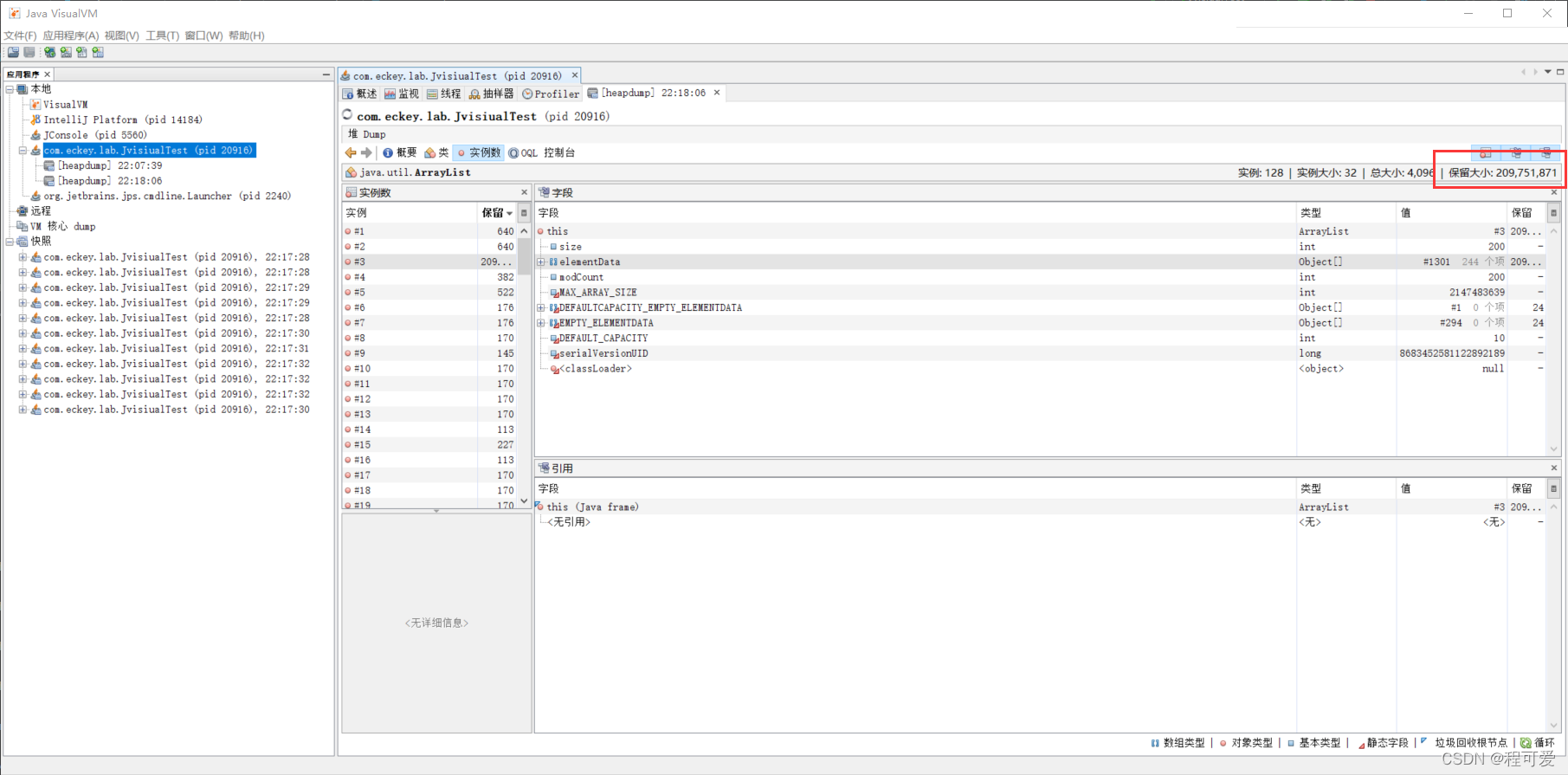1568x775 pixels.
Task: Expand the elementData field row
Action: pyautogui.click(x=541, y=262)
